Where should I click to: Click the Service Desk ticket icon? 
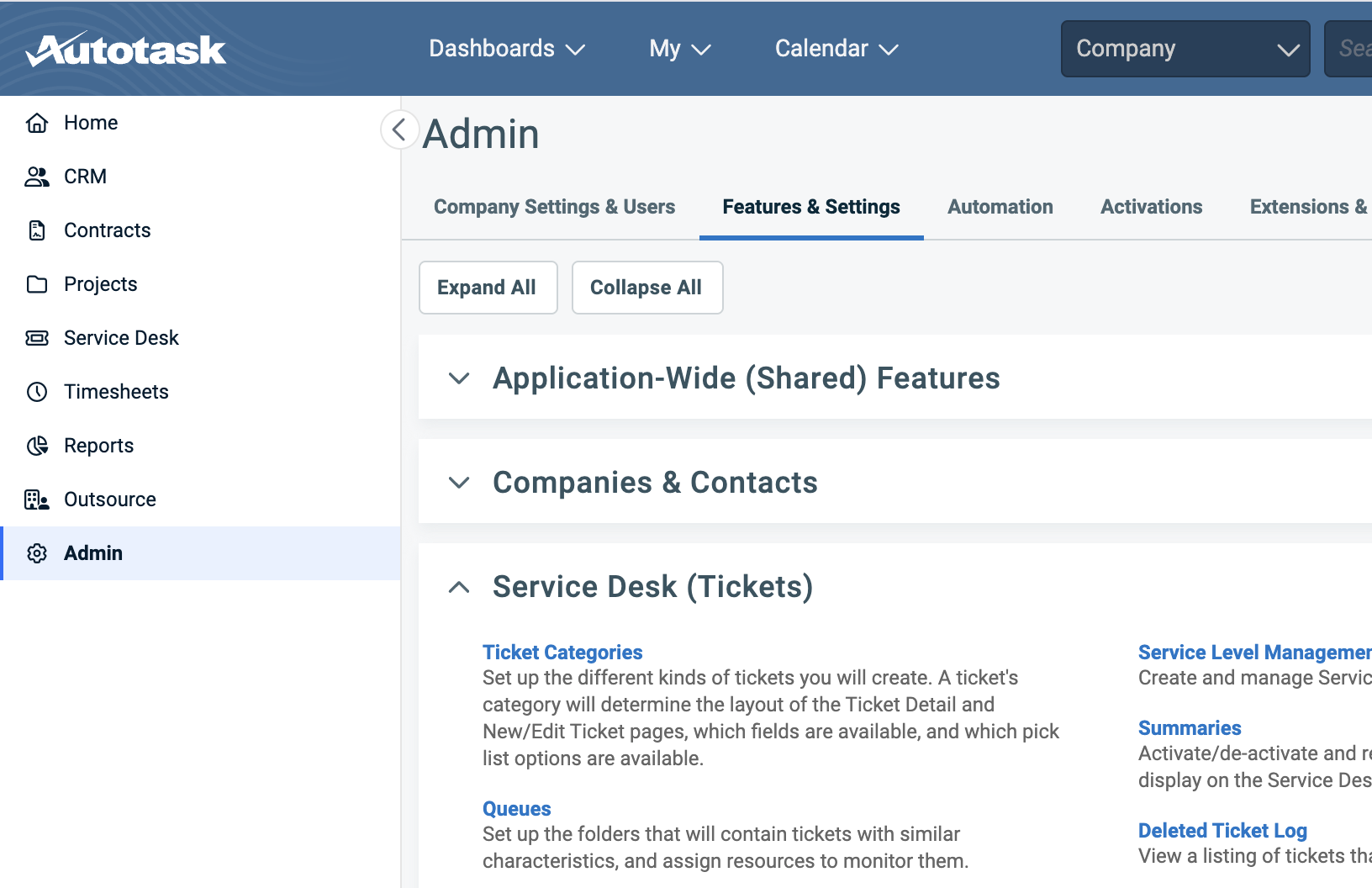[37, 338]
